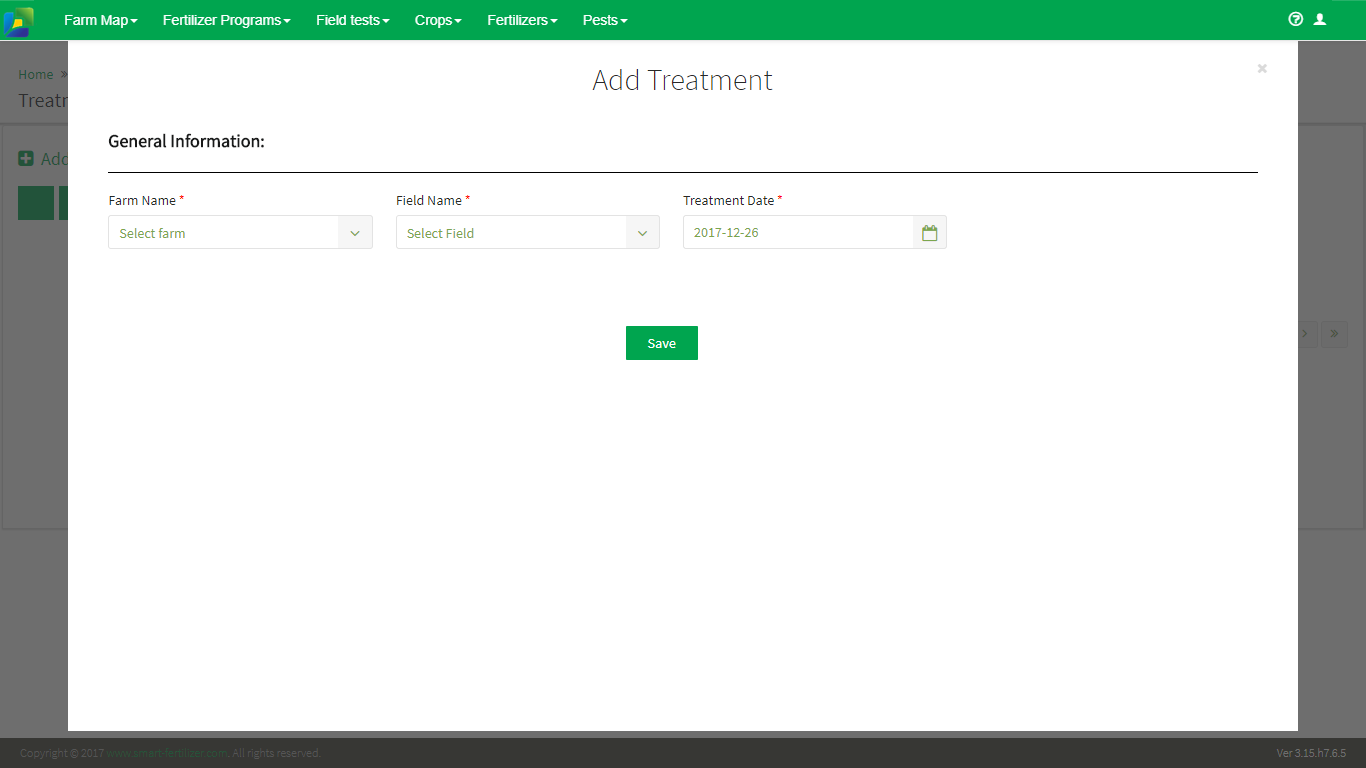Screen dimensions: 1366x768
Task: Open the Fertilizer Programs menu
Action: 227,20
